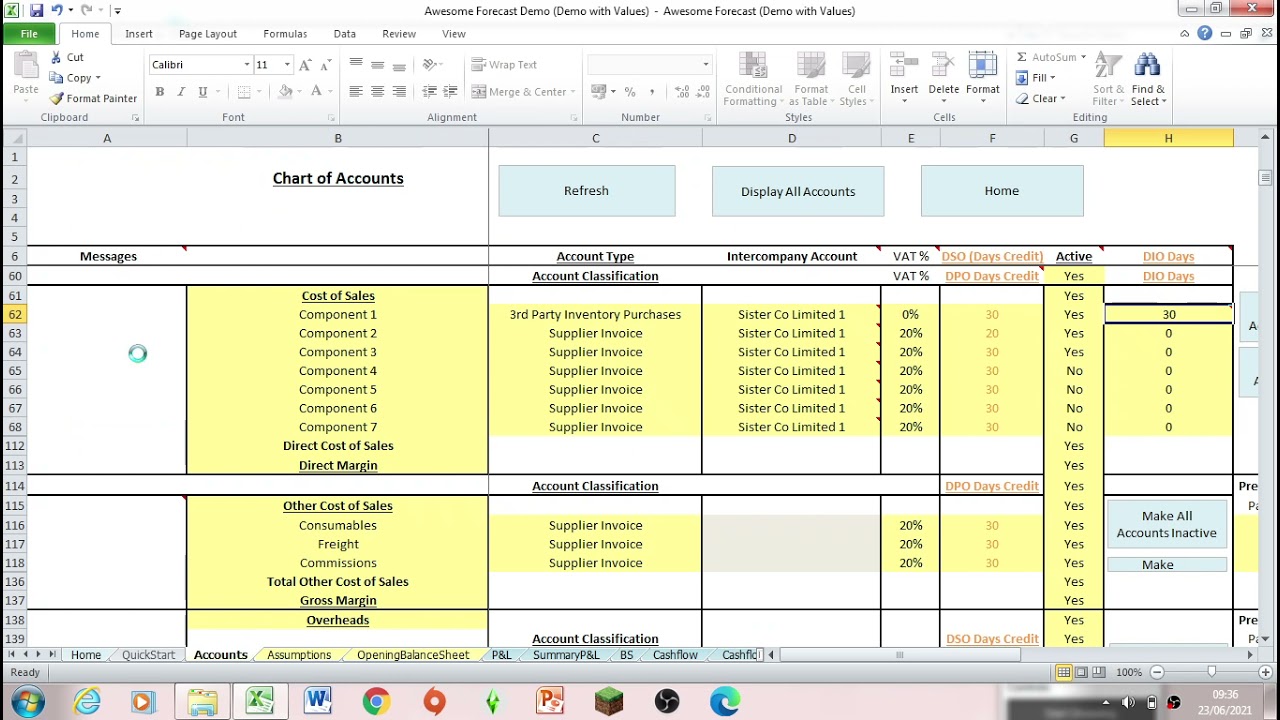Open the OpeningBalanceSheet sheet tab

pos(413,655)
